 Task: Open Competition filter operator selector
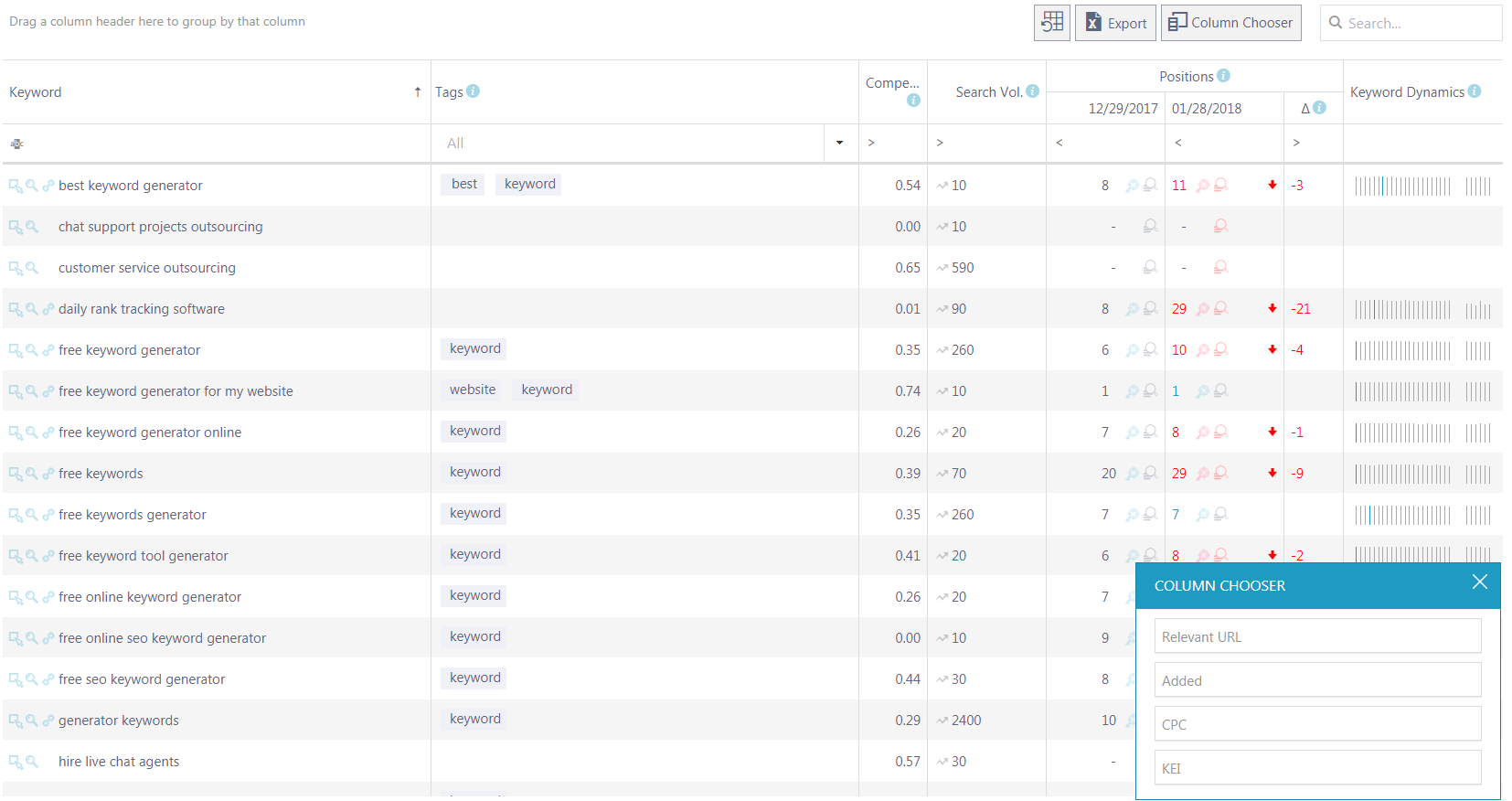871,143
